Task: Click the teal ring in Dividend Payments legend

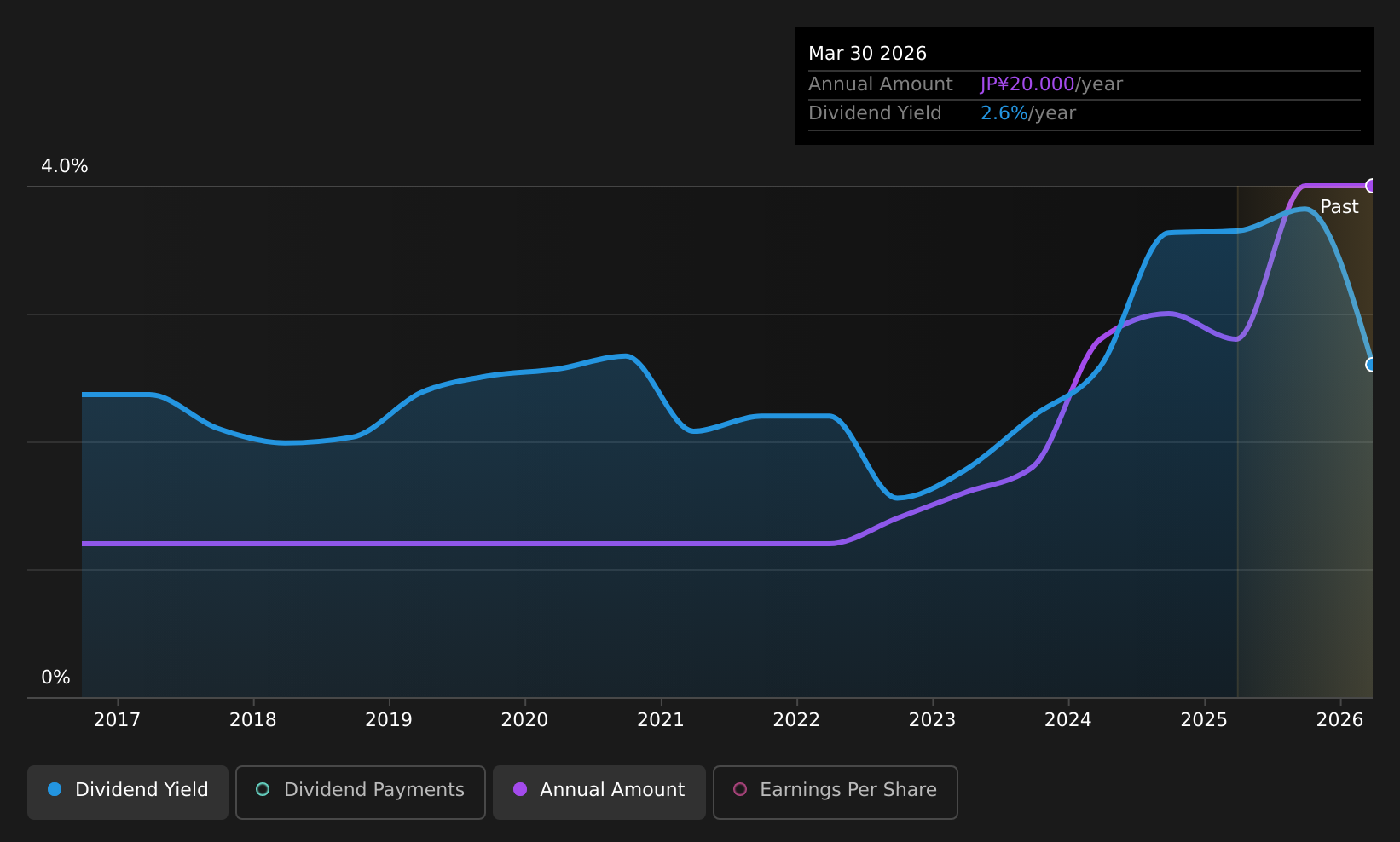Action: (263, 789)
